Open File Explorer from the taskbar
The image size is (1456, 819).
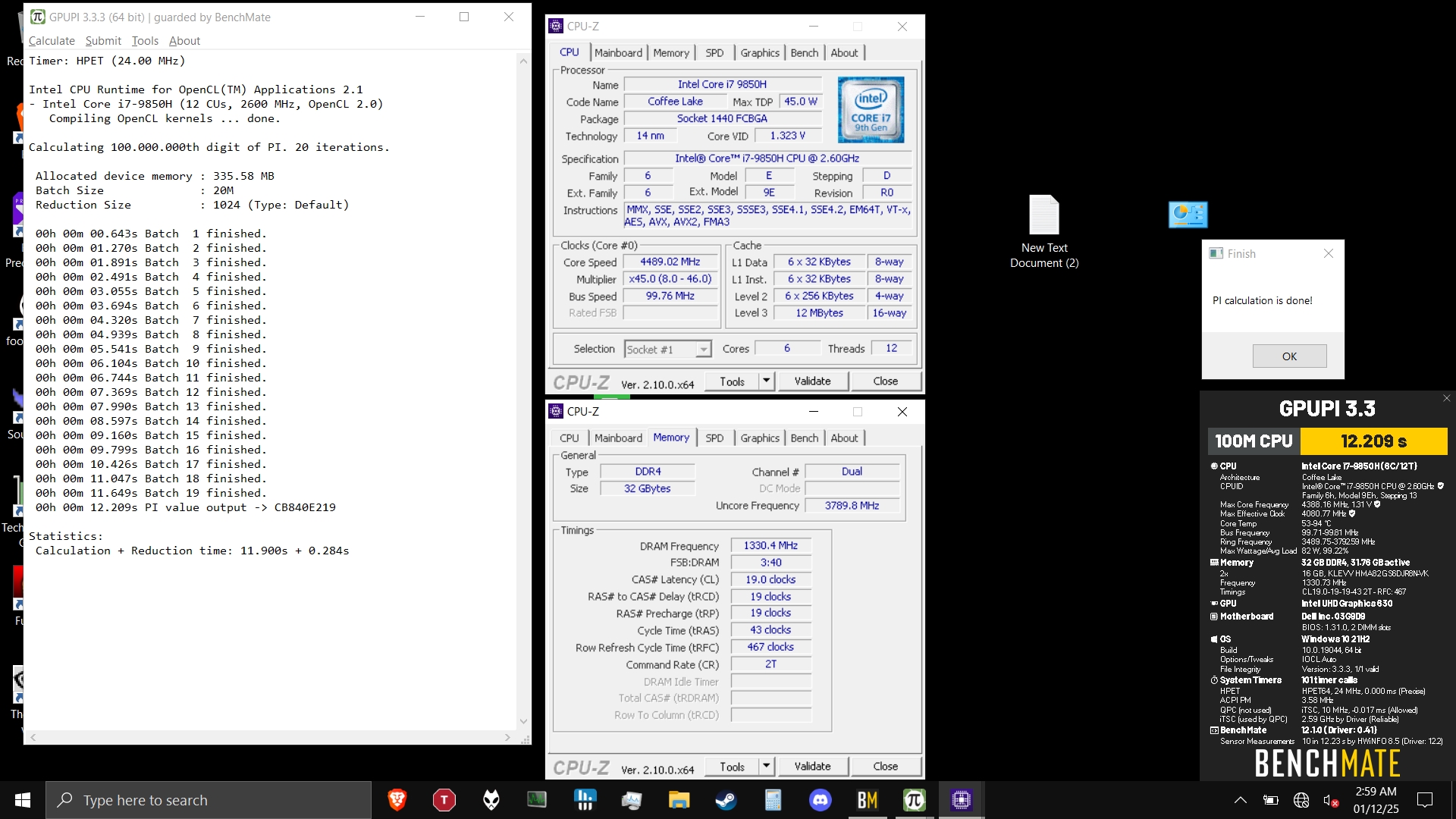coord(679,800)
